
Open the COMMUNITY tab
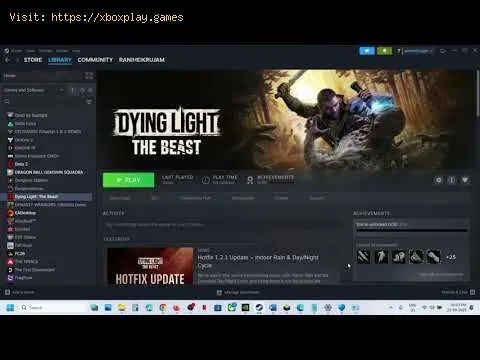tap(95, 60)
